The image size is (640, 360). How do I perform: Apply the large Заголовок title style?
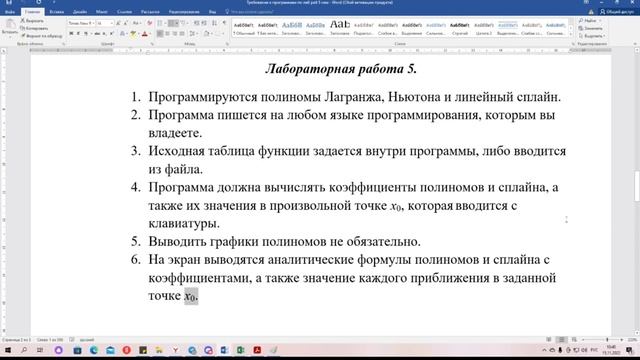coord(340,28)
